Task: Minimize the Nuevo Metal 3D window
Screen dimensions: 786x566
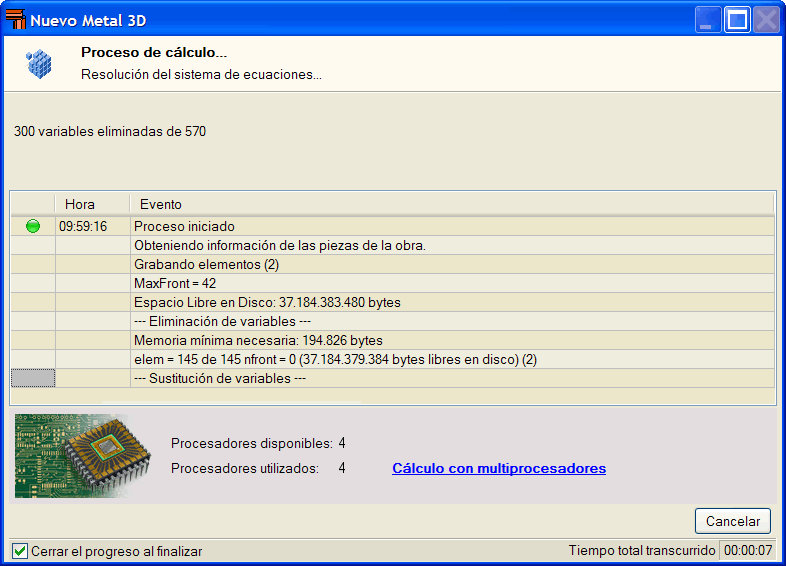Action: coord(708,20)
